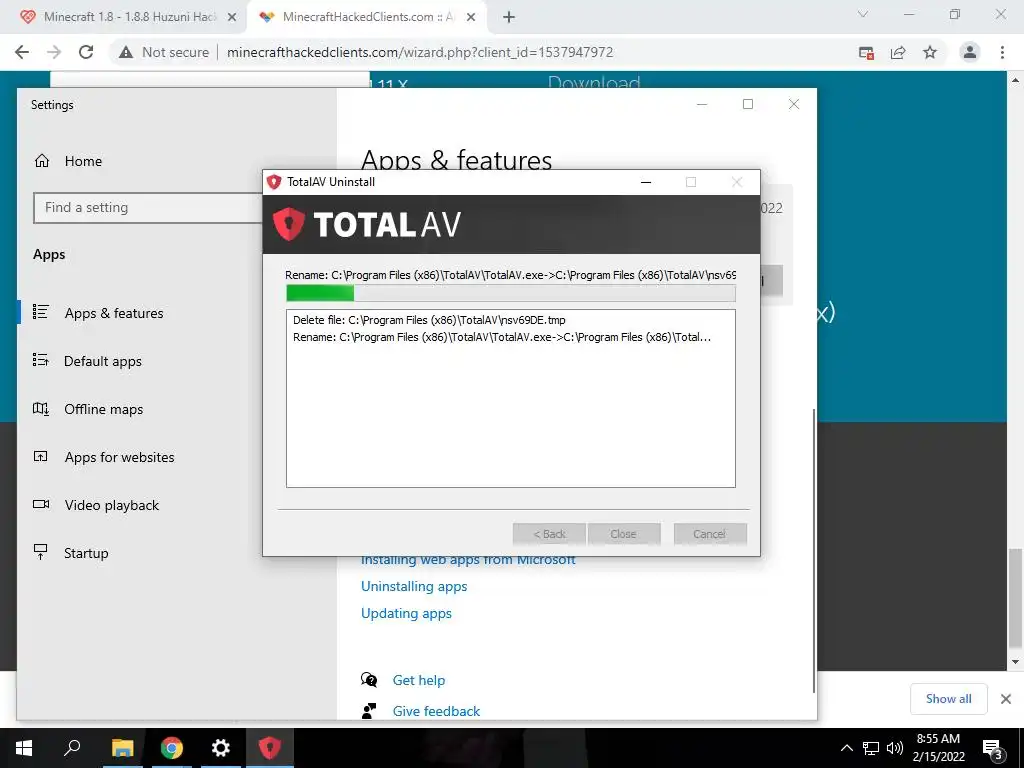1024x768 pixels.
Task: Select the 'Delete file: nsv69DE.tmp' log line
Action: pyautogui.click(x=429, y=320)
